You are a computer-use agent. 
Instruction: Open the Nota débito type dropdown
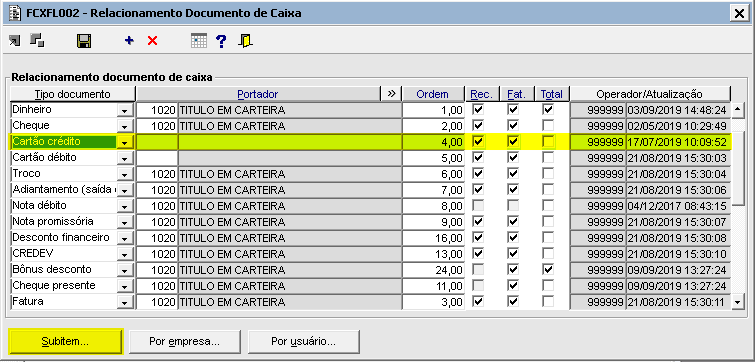125,207
